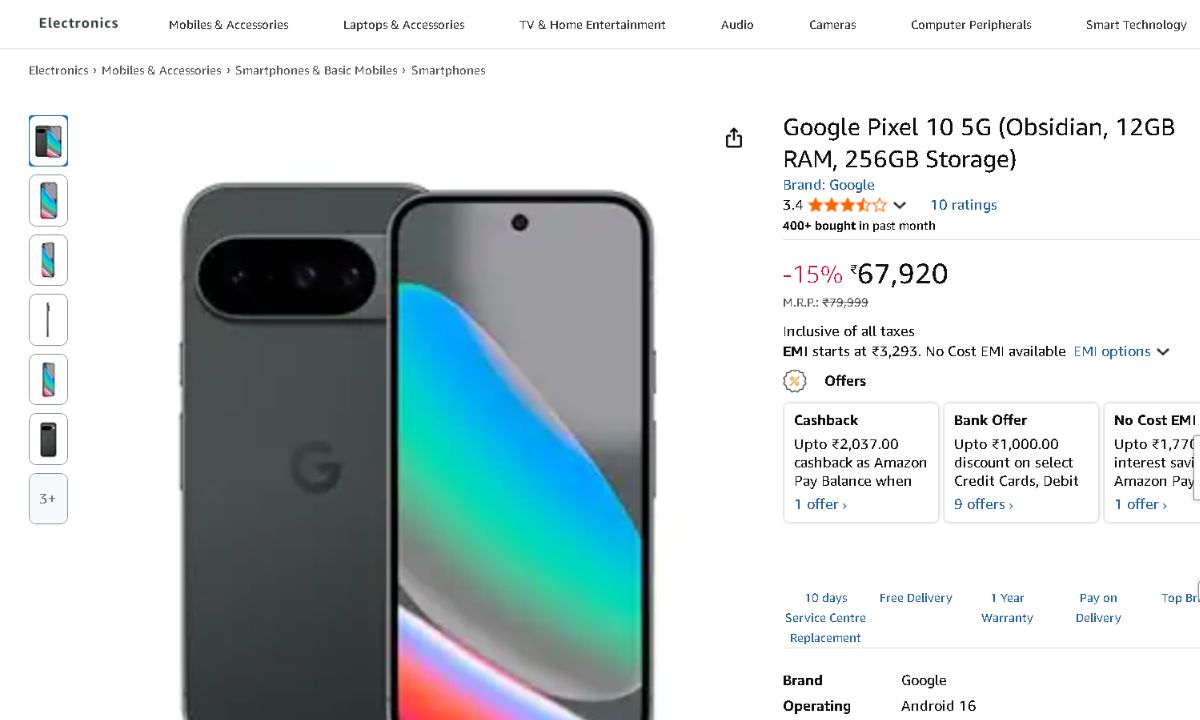Click the Free Delivery feature link
Viewport: 1200px width, 720px height.
[x=915, y=598]
